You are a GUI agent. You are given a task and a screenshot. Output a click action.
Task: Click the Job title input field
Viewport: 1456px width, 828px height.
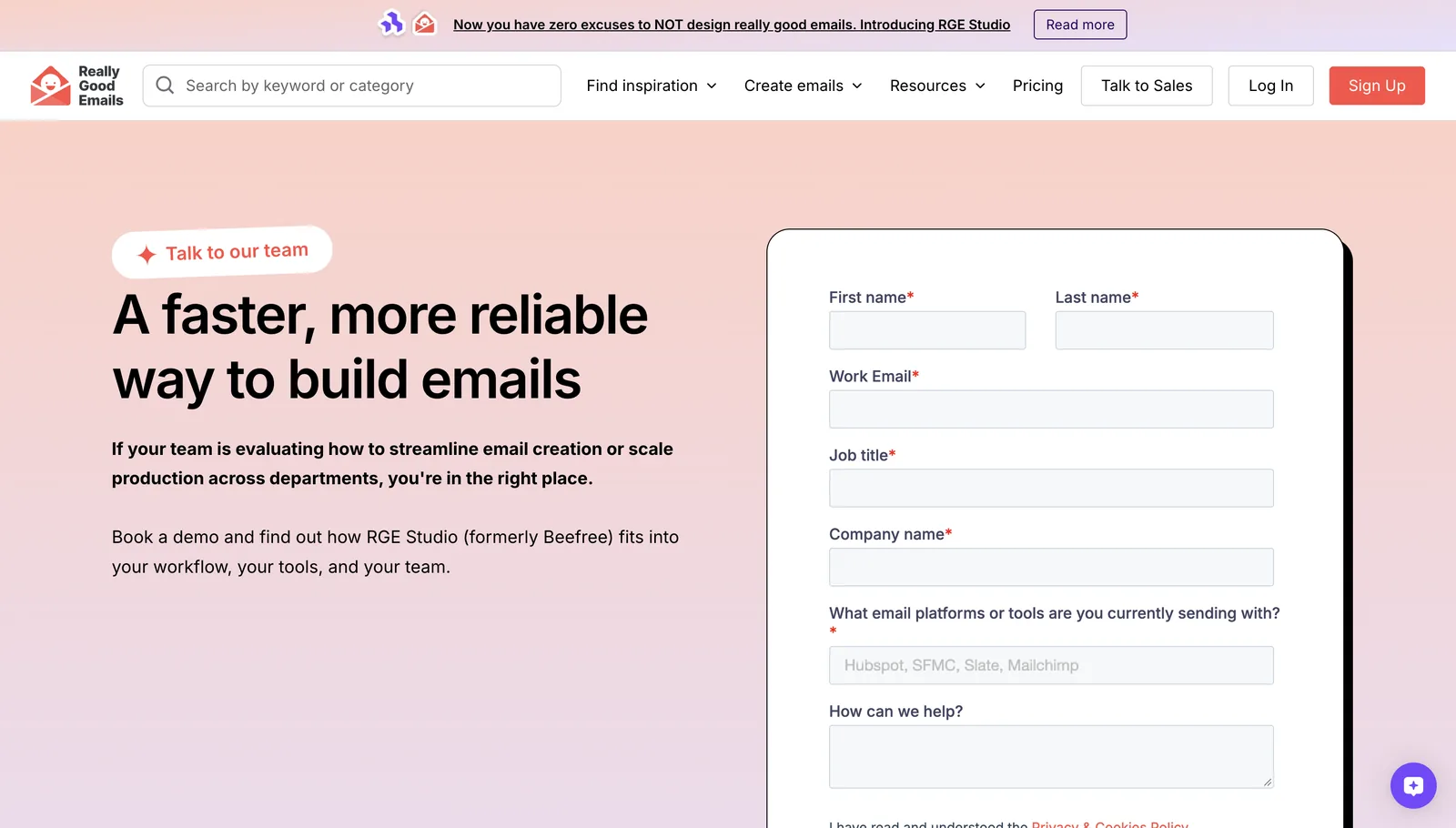coord(1051,489)
